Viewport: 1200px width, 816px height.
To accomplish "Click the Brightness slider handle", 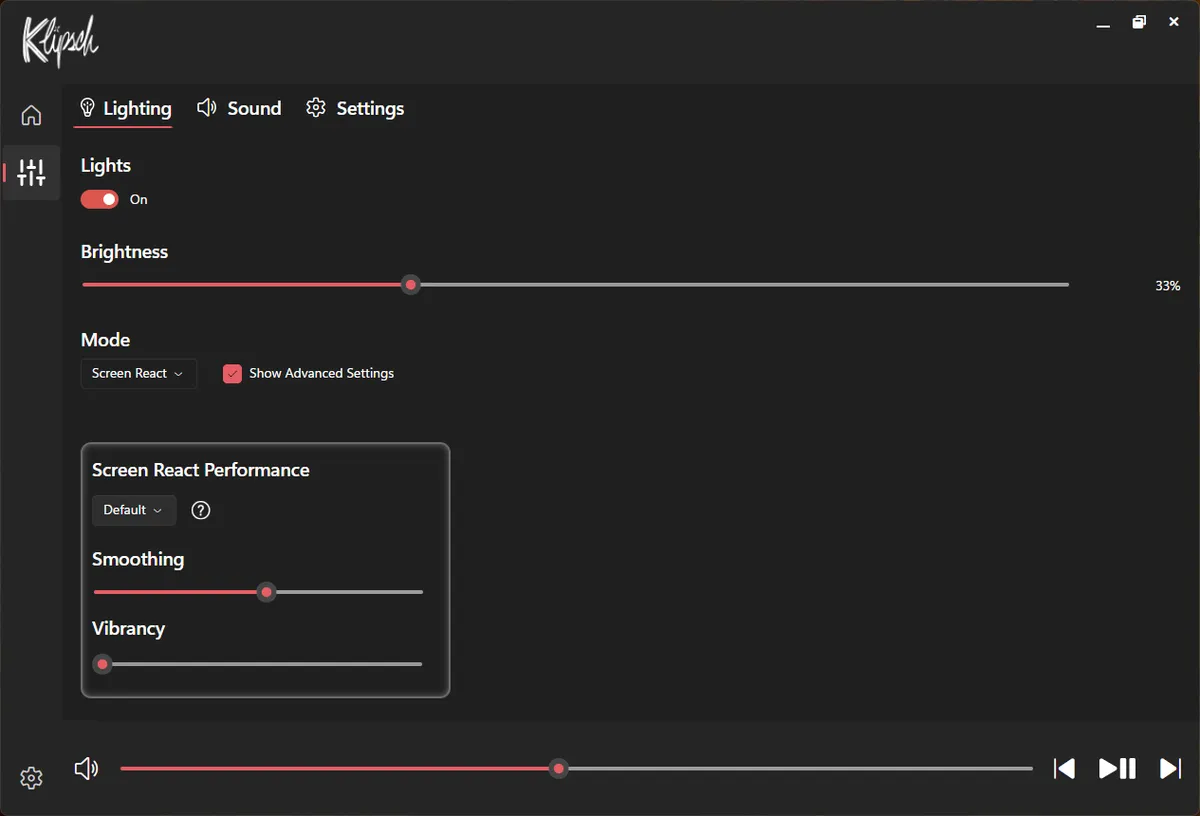I will click(410, 285).
